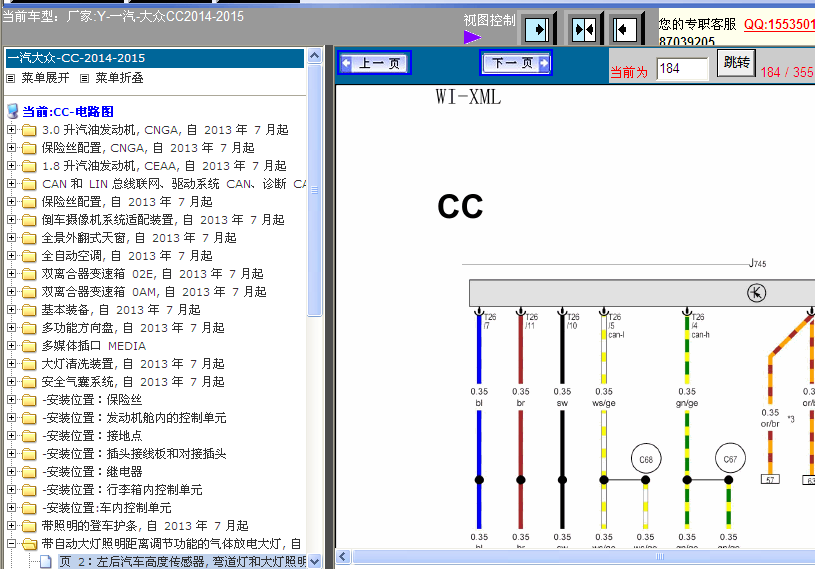Collapse the 带自动大灯照明距离调节功能 node
815x569 pixels.
[11, 544]
